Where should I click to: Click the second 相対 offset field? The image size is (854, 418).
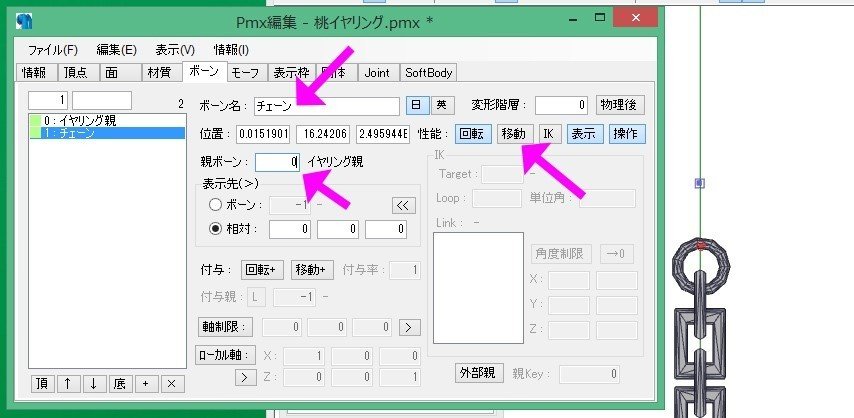point(338,229)
